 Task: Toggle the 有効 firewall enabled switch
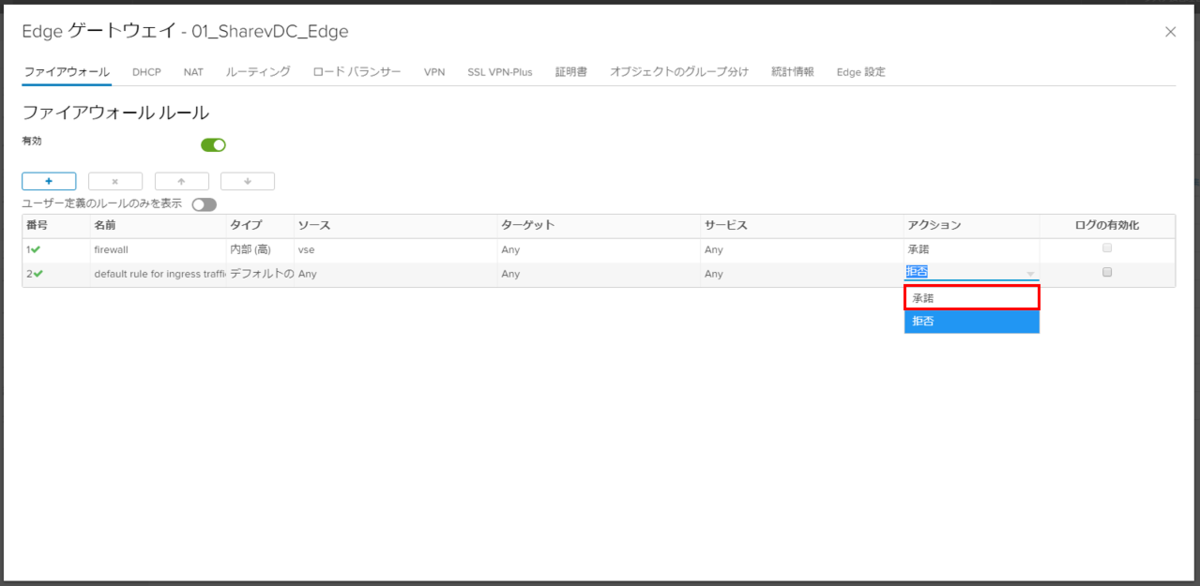click(x=213, y=145)
